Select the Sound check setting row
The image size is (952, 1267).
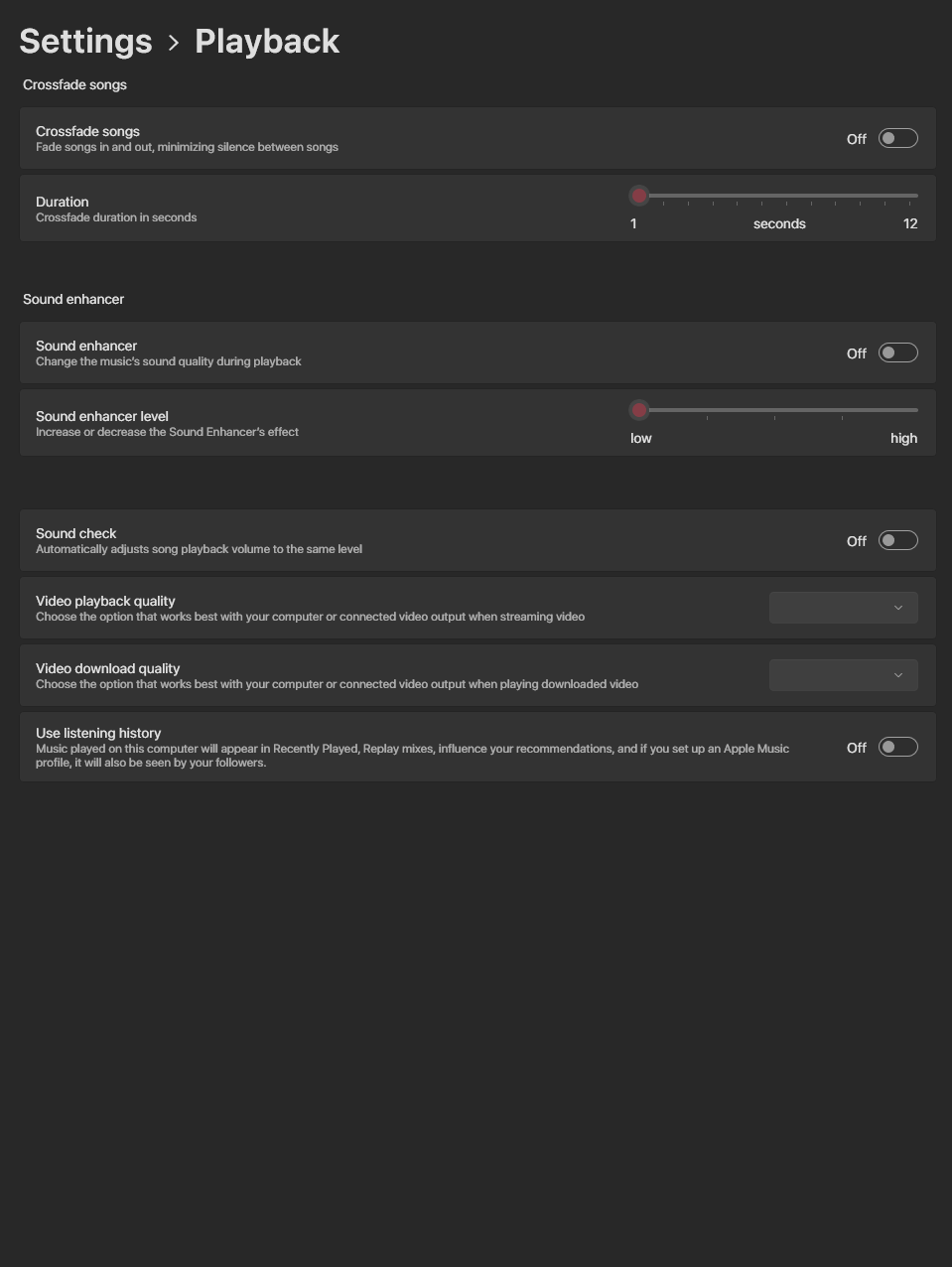(477, 540)
